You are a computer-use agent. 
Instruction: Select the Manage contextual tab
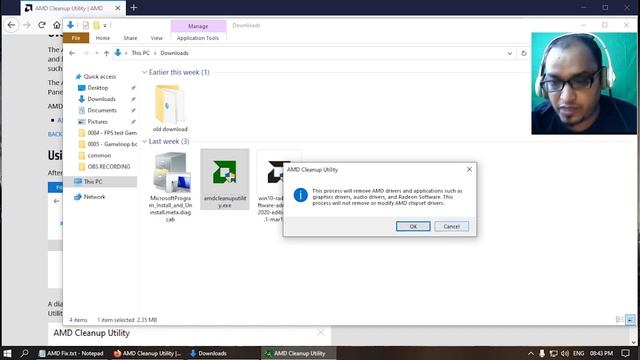click(x=198, y=26)
